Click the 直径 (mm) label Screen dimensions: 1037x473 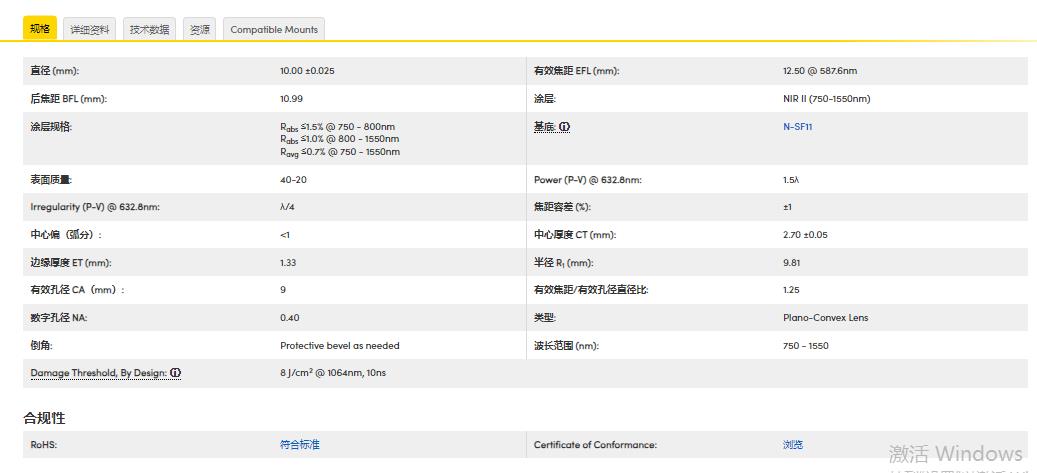click(x=54, y=71)
